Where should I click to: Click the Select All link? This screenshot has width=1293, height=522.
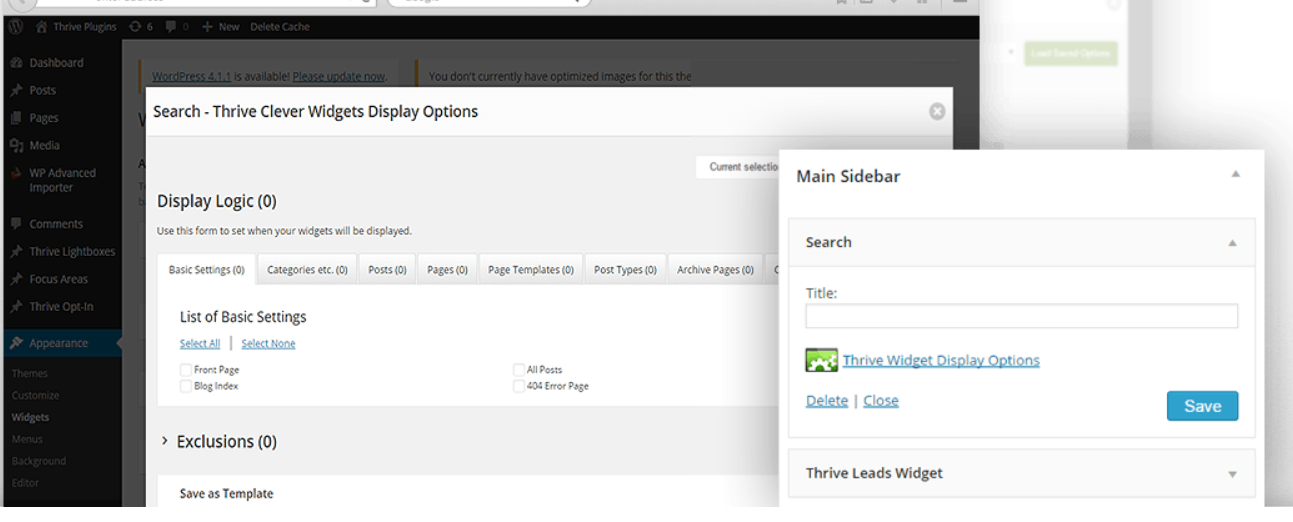200,344
